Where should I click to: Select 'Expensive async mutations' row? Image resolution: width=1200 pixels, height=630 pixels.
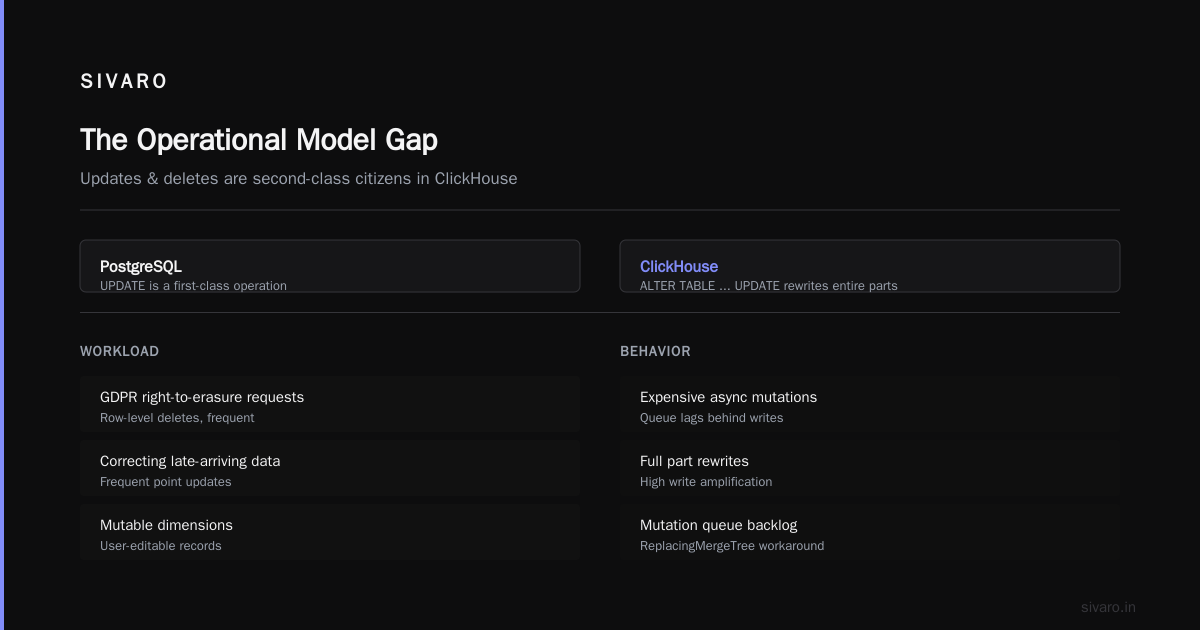point(870,404)
